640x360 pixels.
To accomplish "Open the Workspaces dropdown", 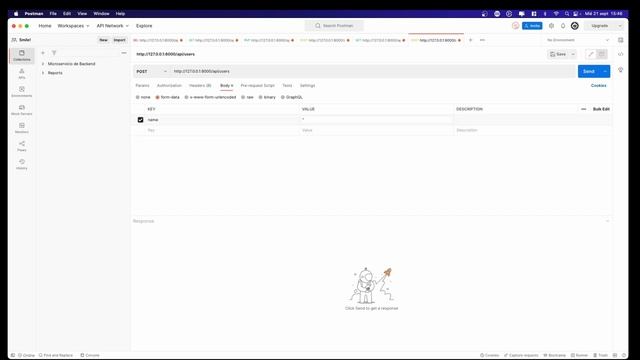I will pos(73,26).
